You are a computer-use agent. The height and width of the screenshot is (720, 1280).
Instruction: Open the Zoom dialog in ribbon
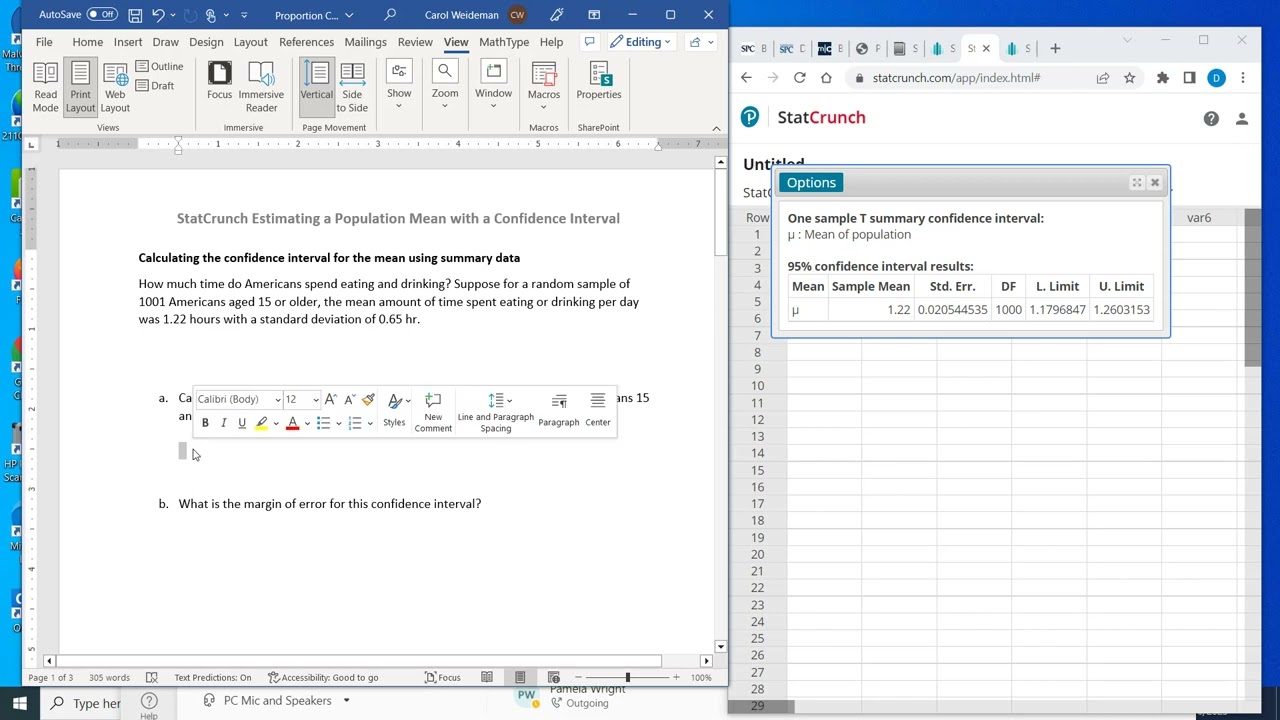point(445,85)
